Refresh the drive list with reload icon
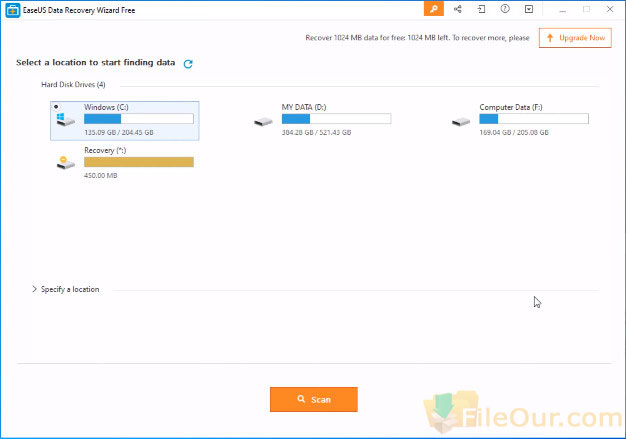626x439 pixels. point(188,63)
